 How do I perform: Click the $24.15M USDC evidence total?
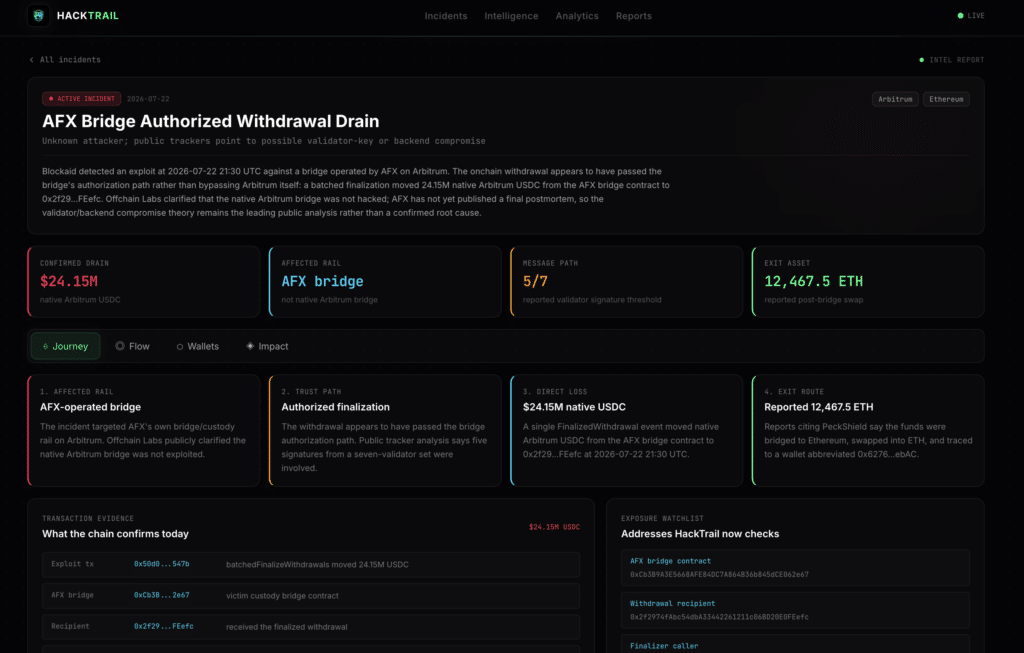point(554,527)
